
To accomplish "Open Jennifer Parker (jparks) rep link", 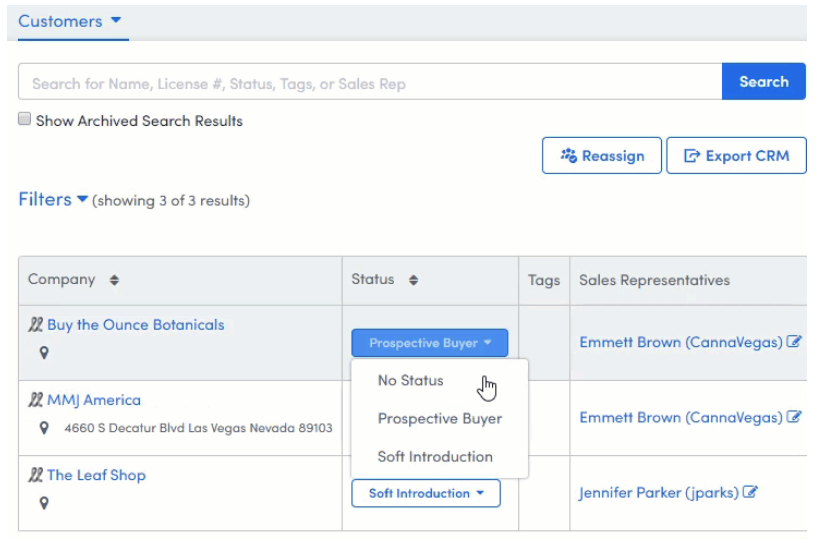I will [x=659, y=493].
